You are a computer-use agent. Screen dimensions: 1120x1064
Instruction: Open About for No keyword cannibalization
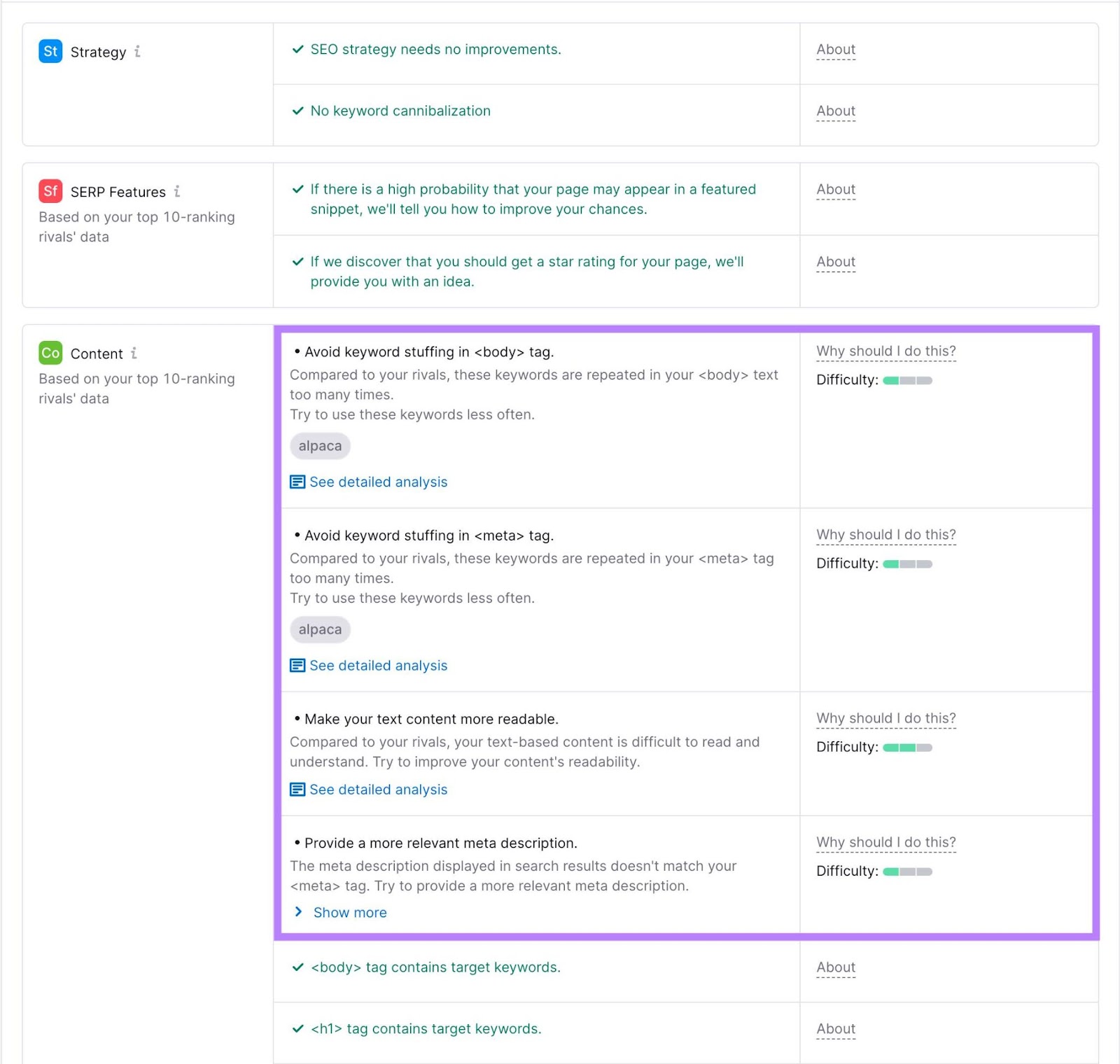click(x=836, y=111)
